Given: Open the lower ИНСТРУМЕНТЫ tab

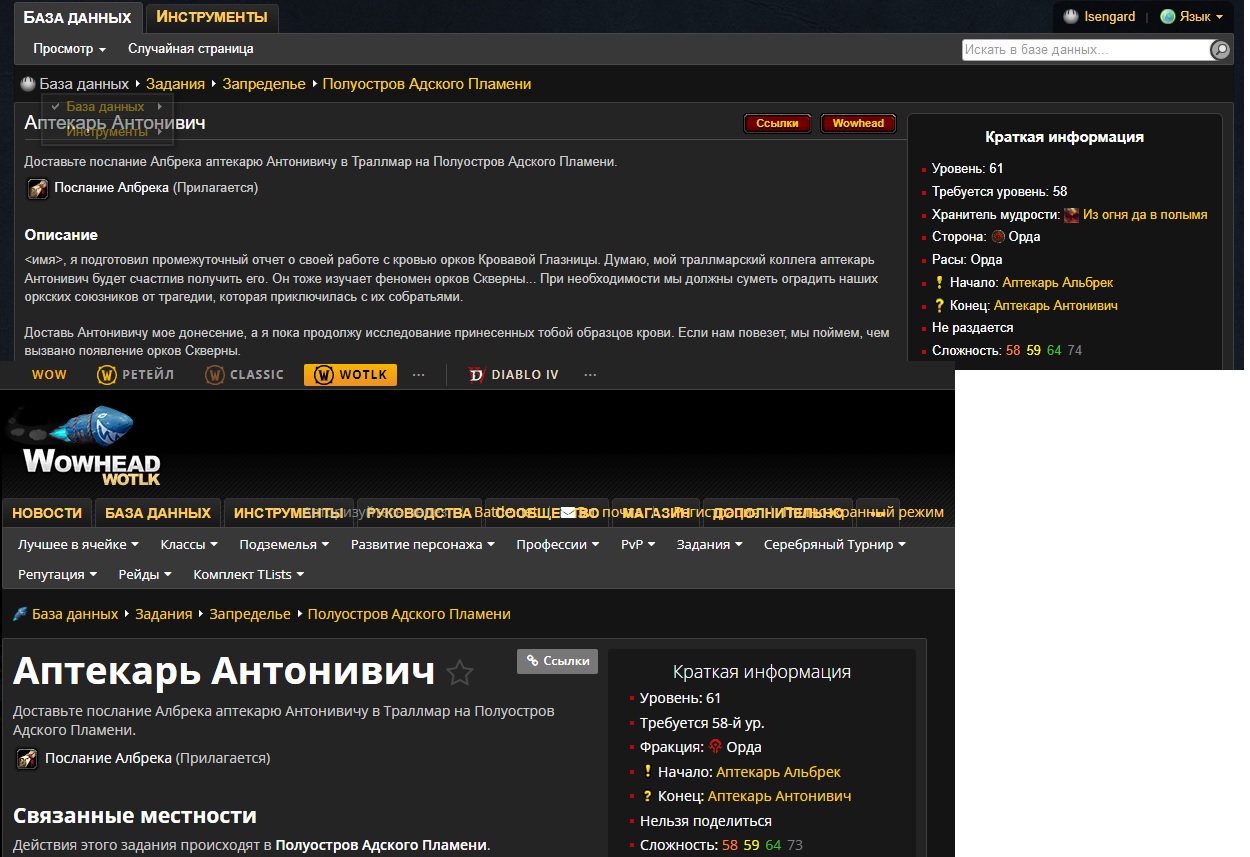Looking at the screenshot, I should tap(289, 513).
